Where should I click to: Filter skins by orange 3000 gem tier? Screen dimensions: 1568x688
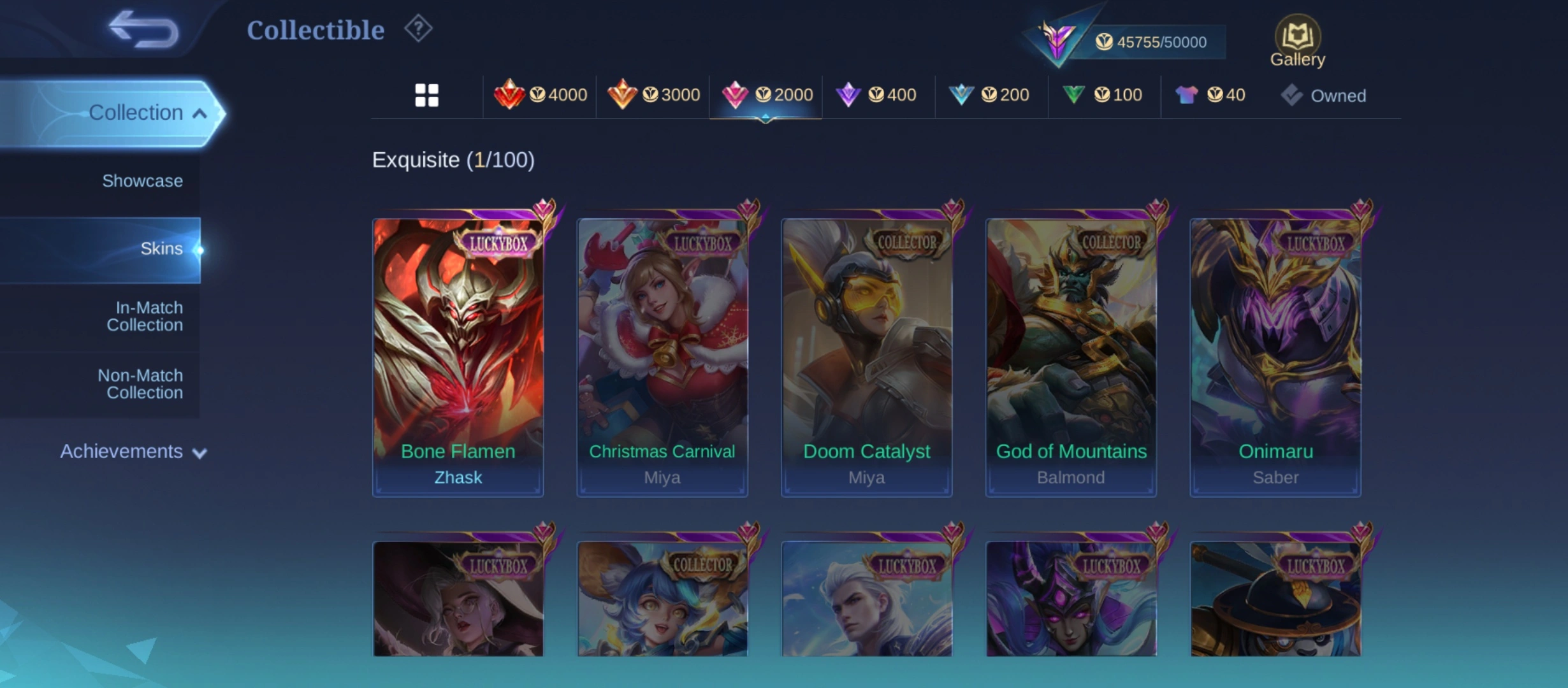(x=653, y=95)
